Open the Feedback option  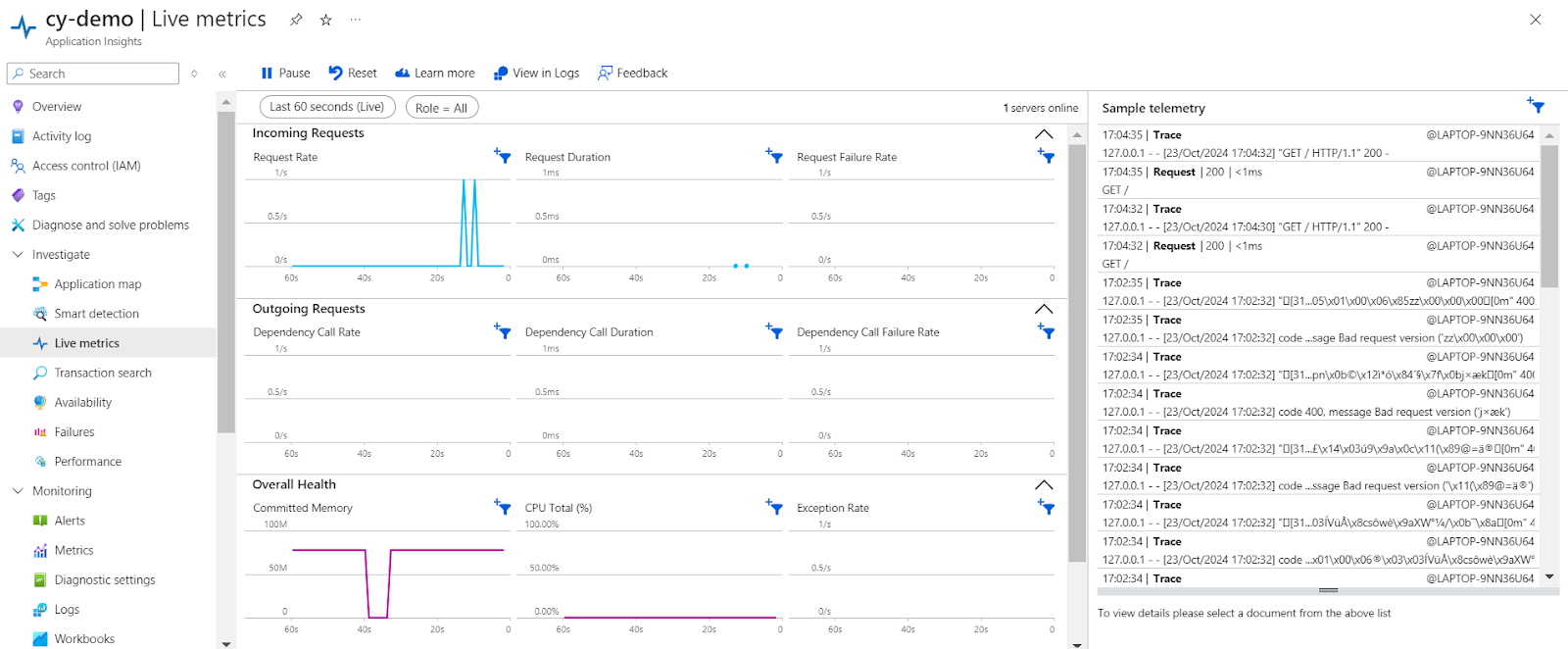[x=632, y=73]
